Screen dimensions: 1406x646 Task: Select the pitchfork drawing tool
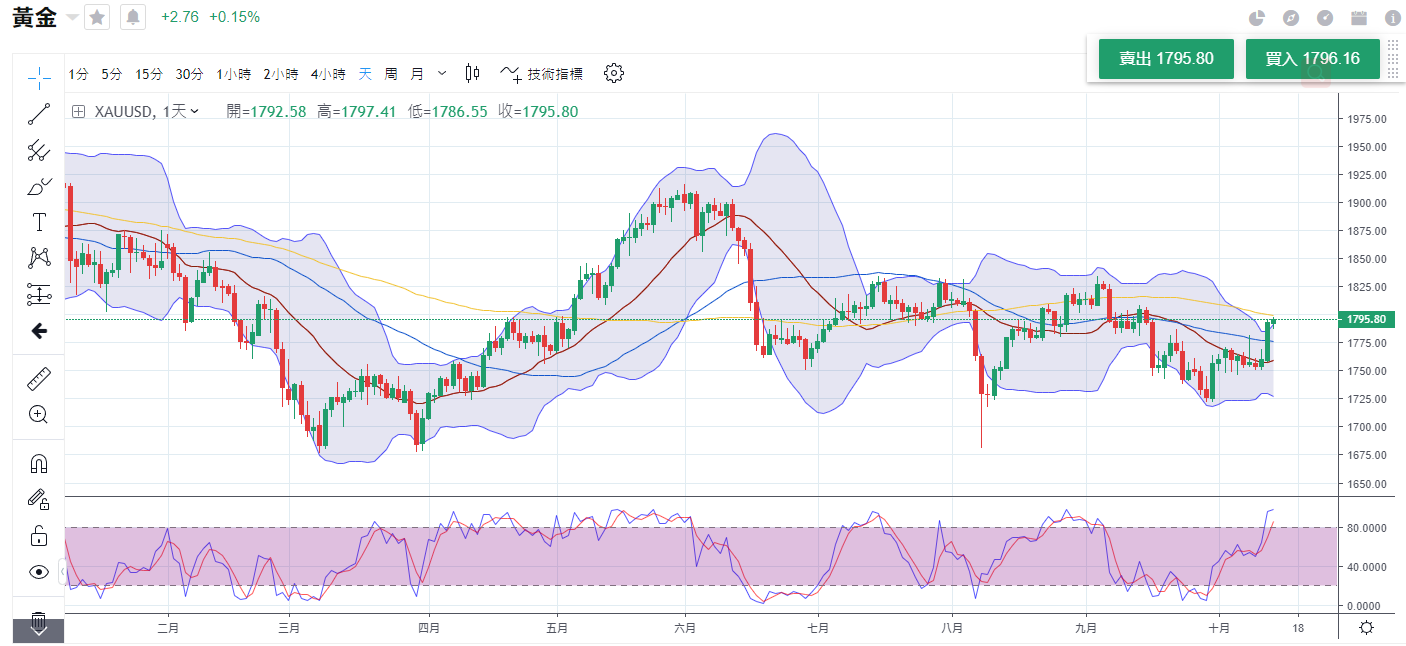click(39, 151)
